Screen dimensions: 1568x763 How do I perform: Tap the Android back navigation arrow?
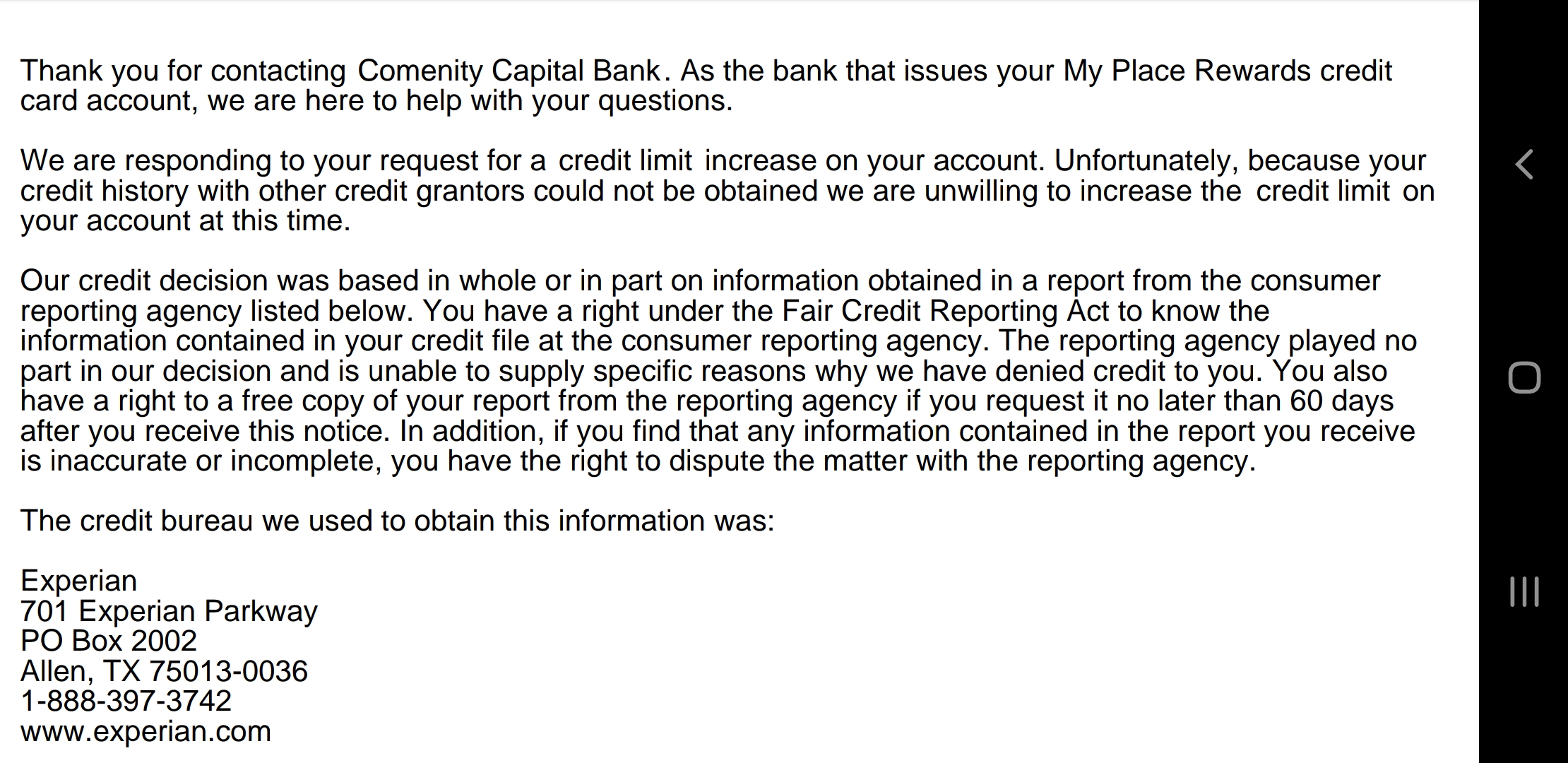1524,165
